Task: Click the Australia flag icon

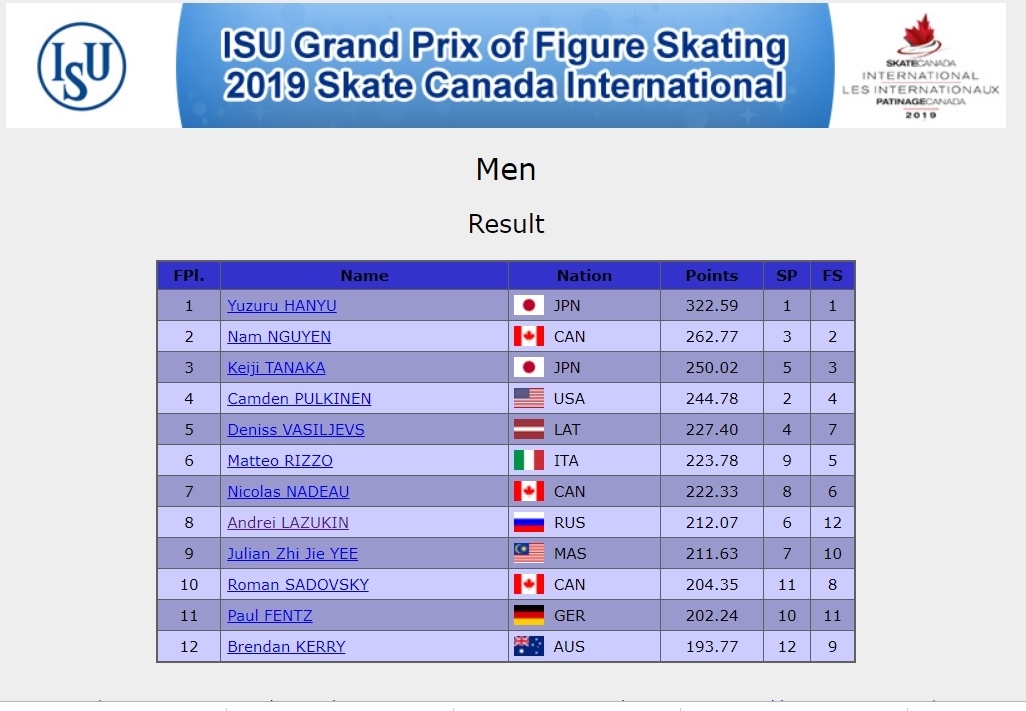Action: [x=529, y=646]
